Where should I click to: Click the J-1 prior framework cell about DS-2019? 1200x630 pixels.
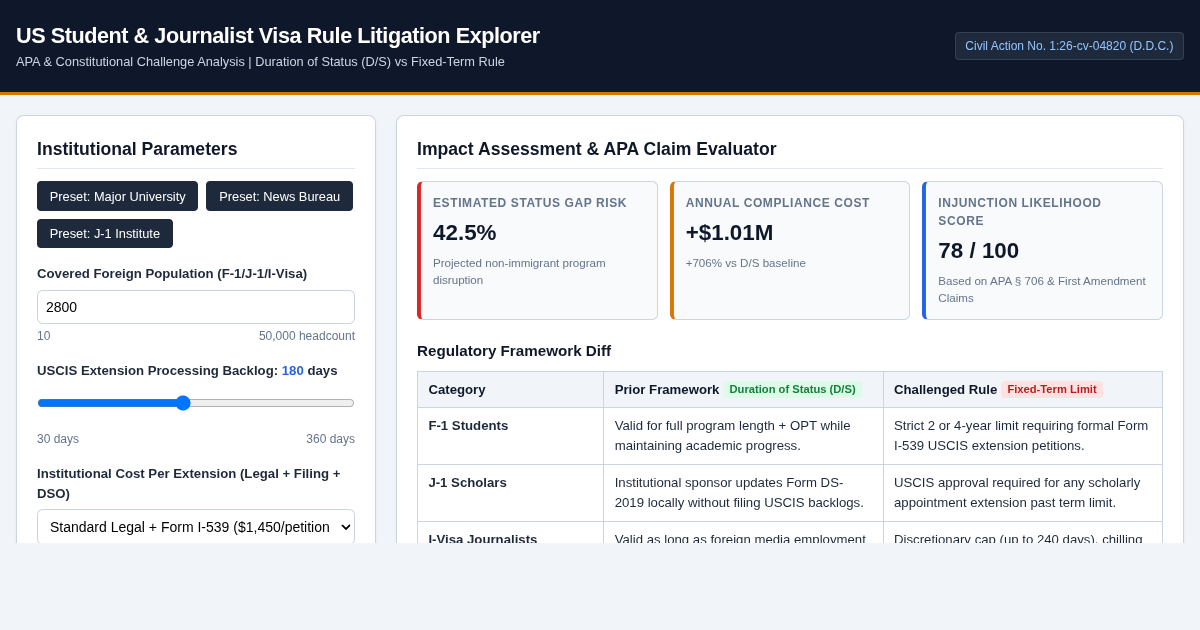(743, 493)
